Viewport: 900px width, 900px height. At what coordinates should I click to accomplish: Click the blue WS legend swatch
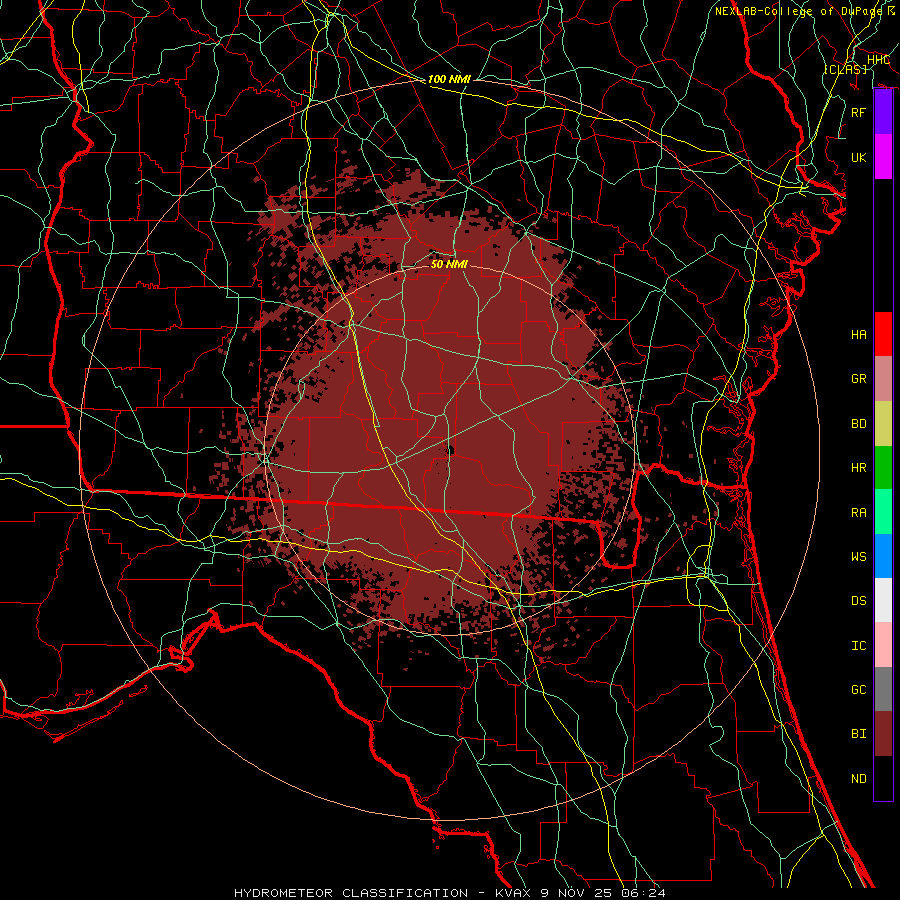(x=883, y=556)
